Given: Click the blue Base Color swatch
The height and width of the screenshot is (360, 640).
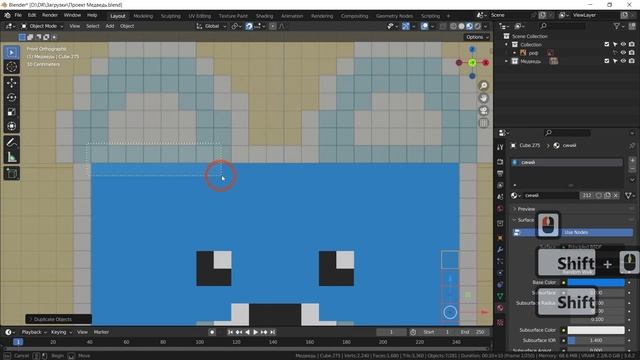Looking at the screenshot, I should (x=596, y=282).
